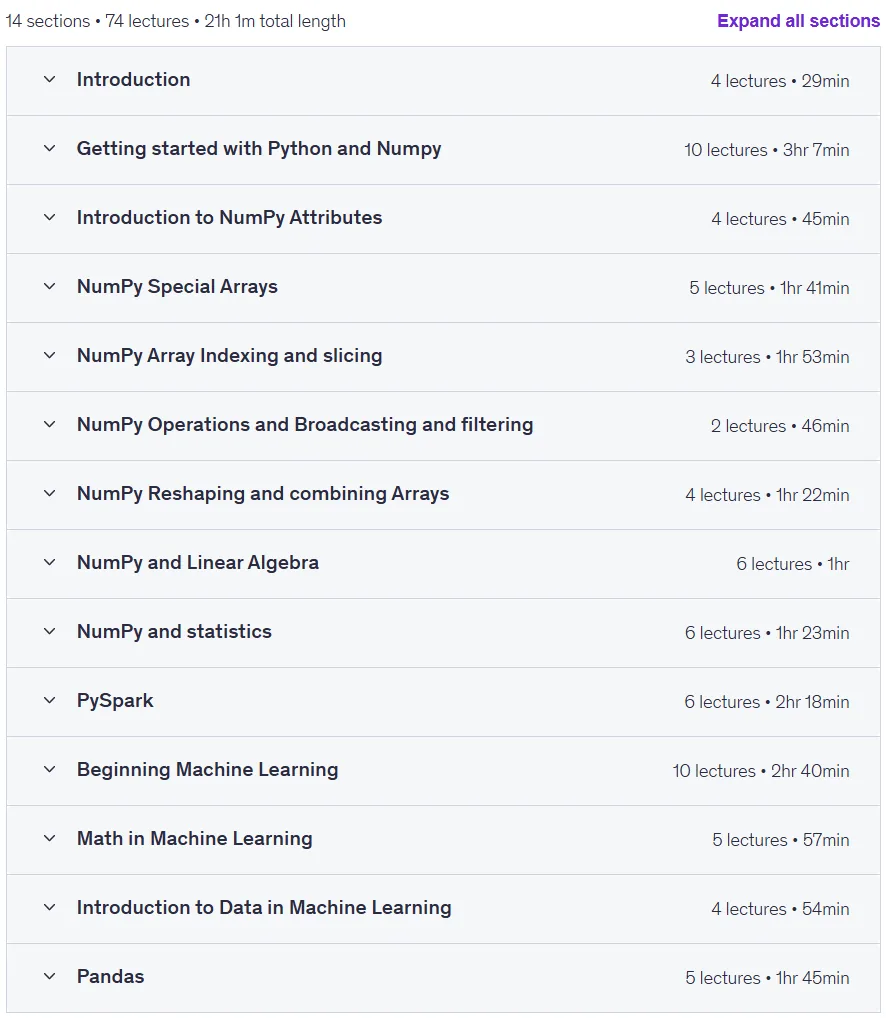Click the Beginning Machine Learning title
Image resolution: width=886 pixels, height=1018 pixels.
[207, 770]
